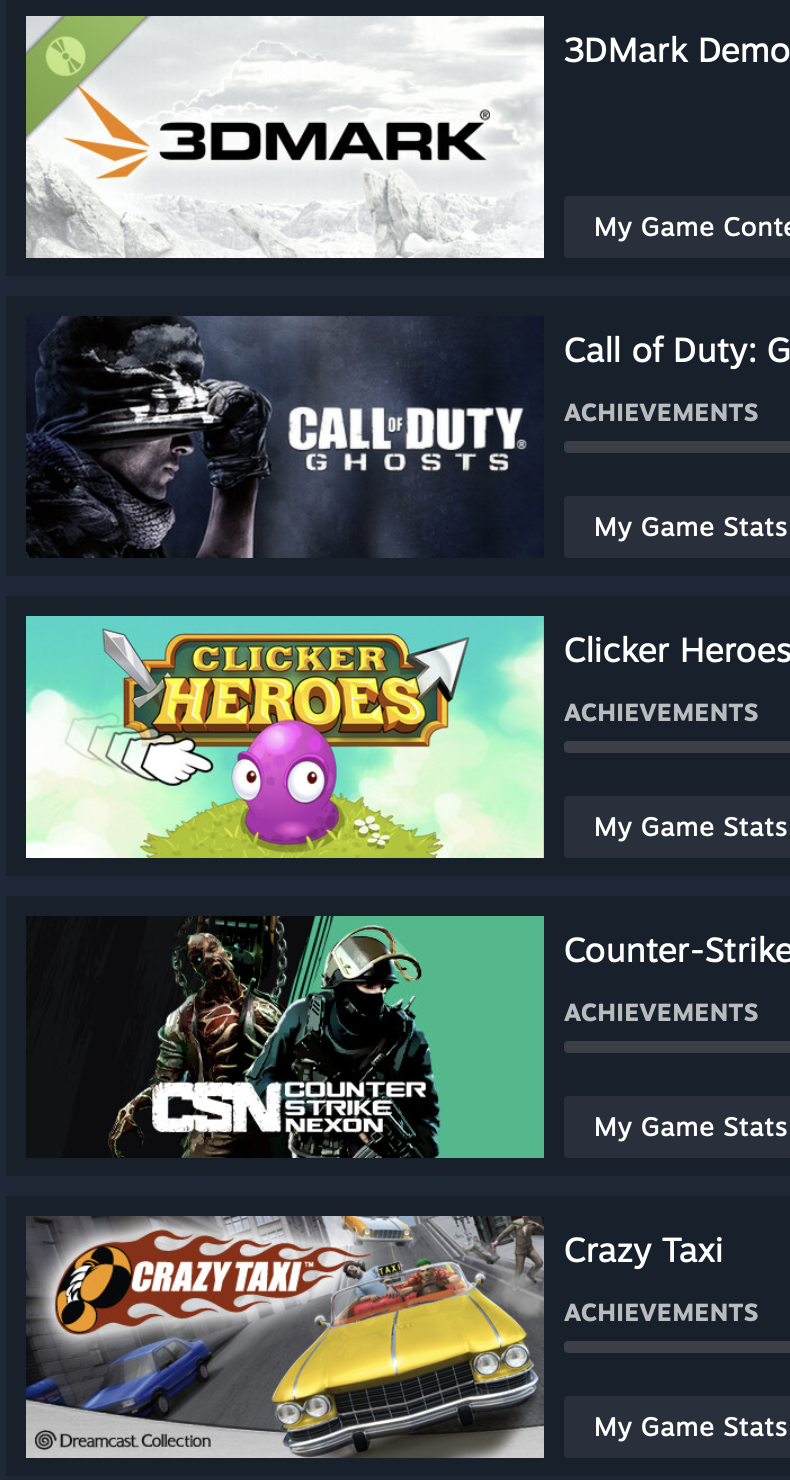Click the Clicker Heroes game title
This screenshot has width=790, height=1480.
pyautogui.click(x=677, y=650)
